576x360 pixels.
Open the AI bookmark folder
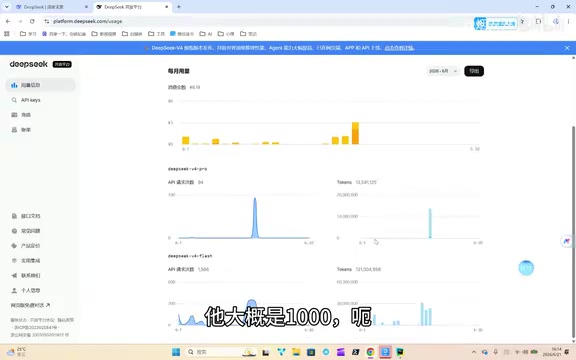206,34
